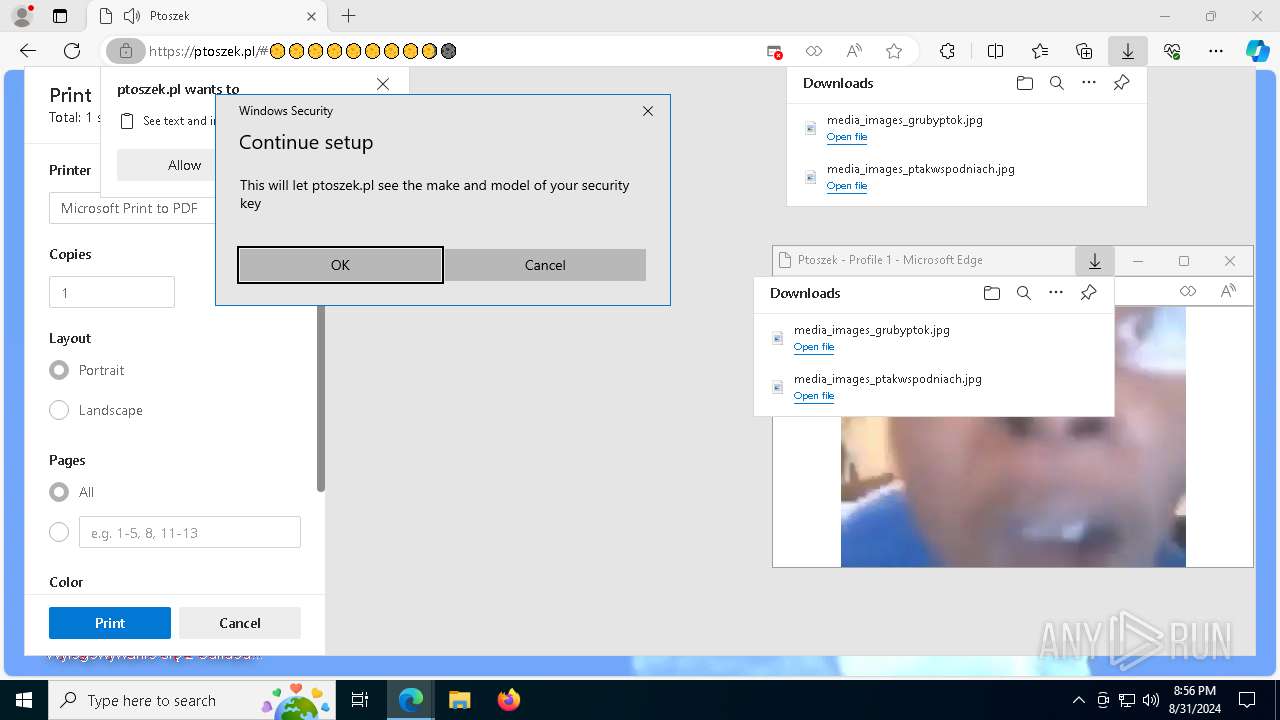Click the page range input field

click(190, 532)
